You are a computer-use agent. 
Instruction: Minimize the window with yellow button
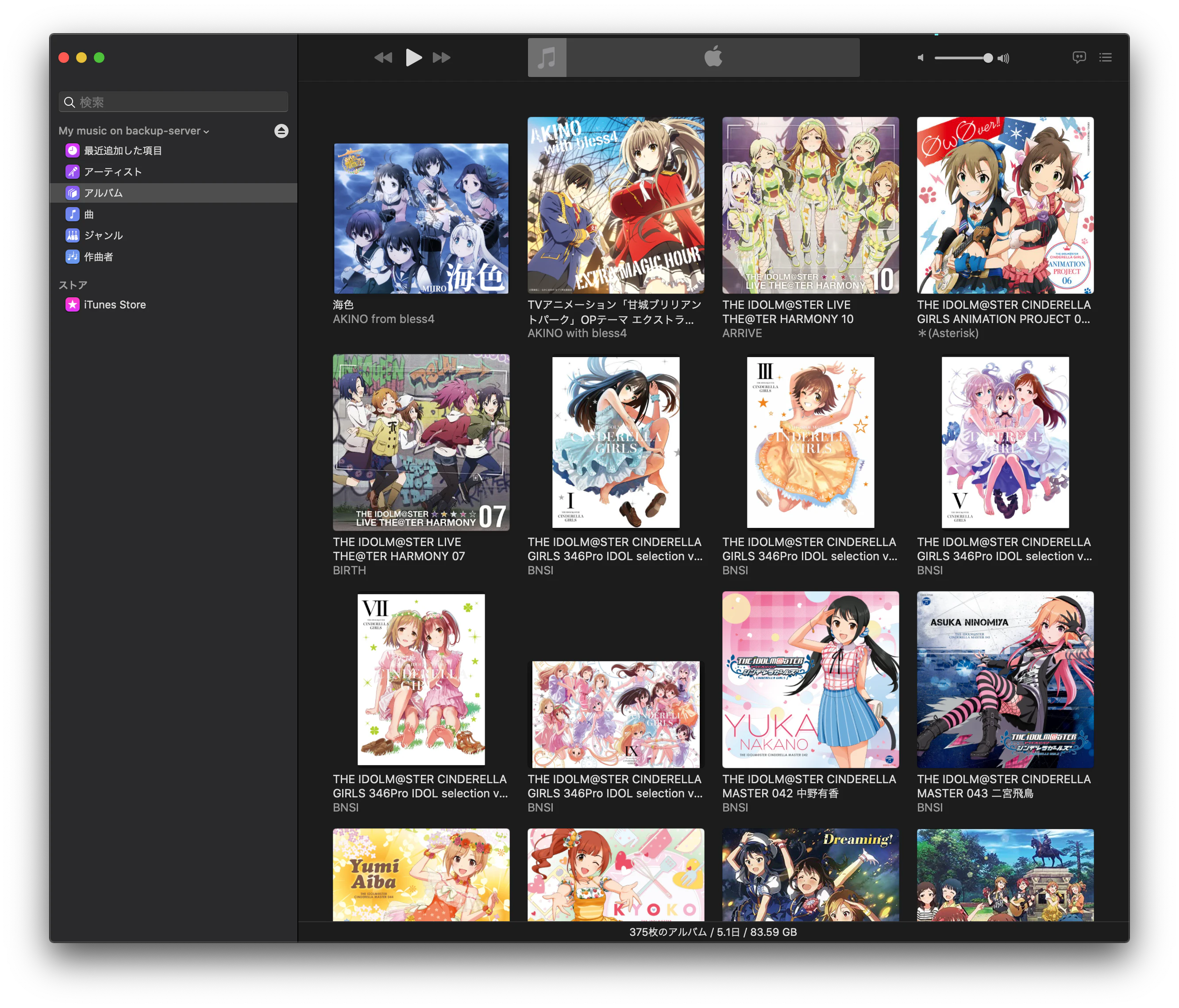pos(81,58)
